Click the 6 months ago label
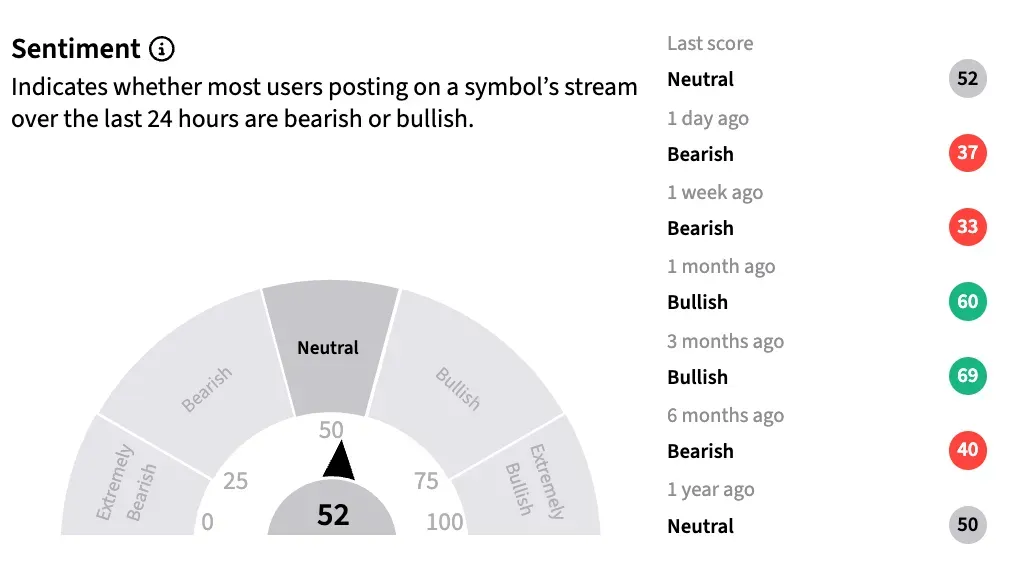 726,415
